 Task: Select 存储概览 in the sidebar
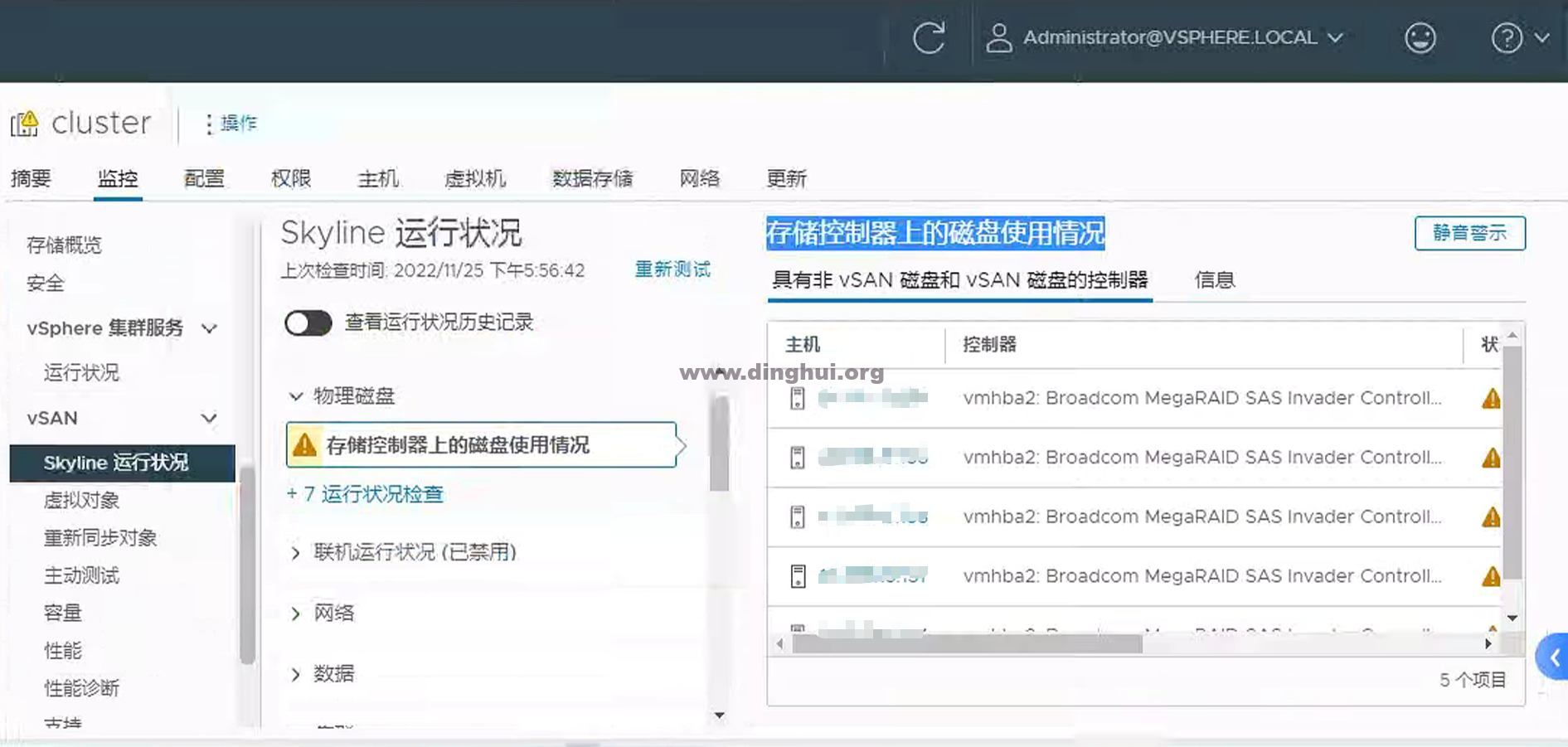(x=64, y=245)
